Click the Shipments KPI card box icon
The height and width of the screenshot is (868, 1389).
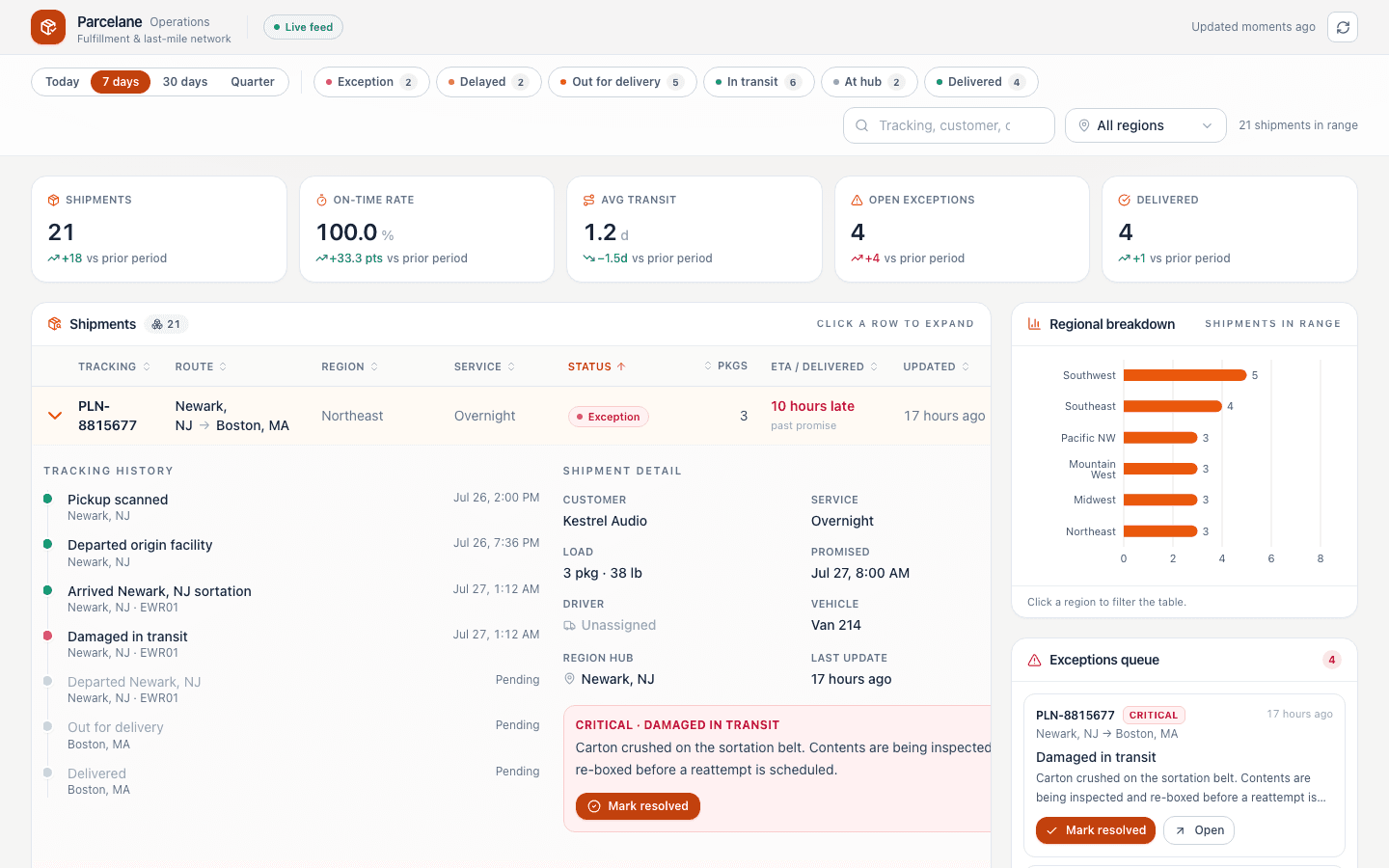point(54,200)
